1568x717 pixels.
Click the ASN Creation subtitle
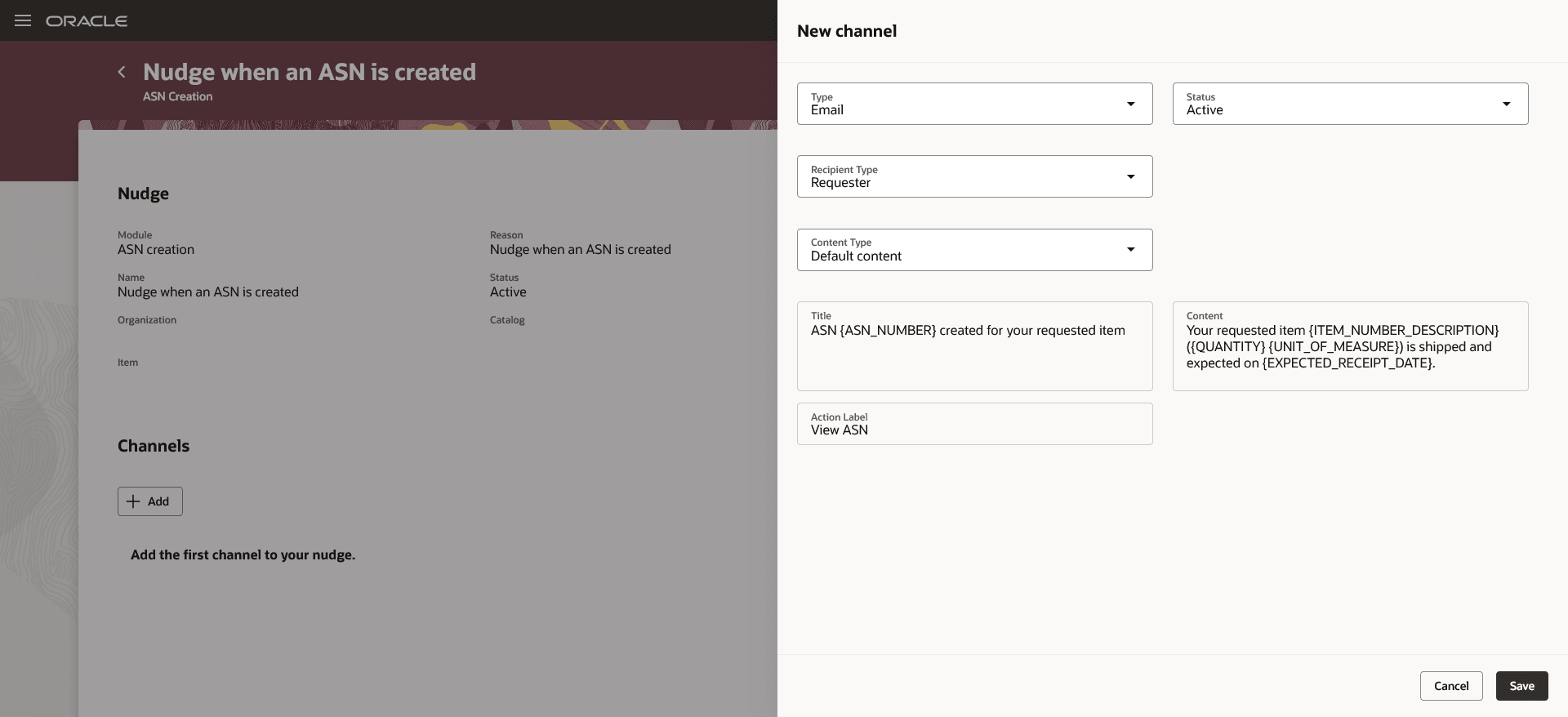coord(178,96)
